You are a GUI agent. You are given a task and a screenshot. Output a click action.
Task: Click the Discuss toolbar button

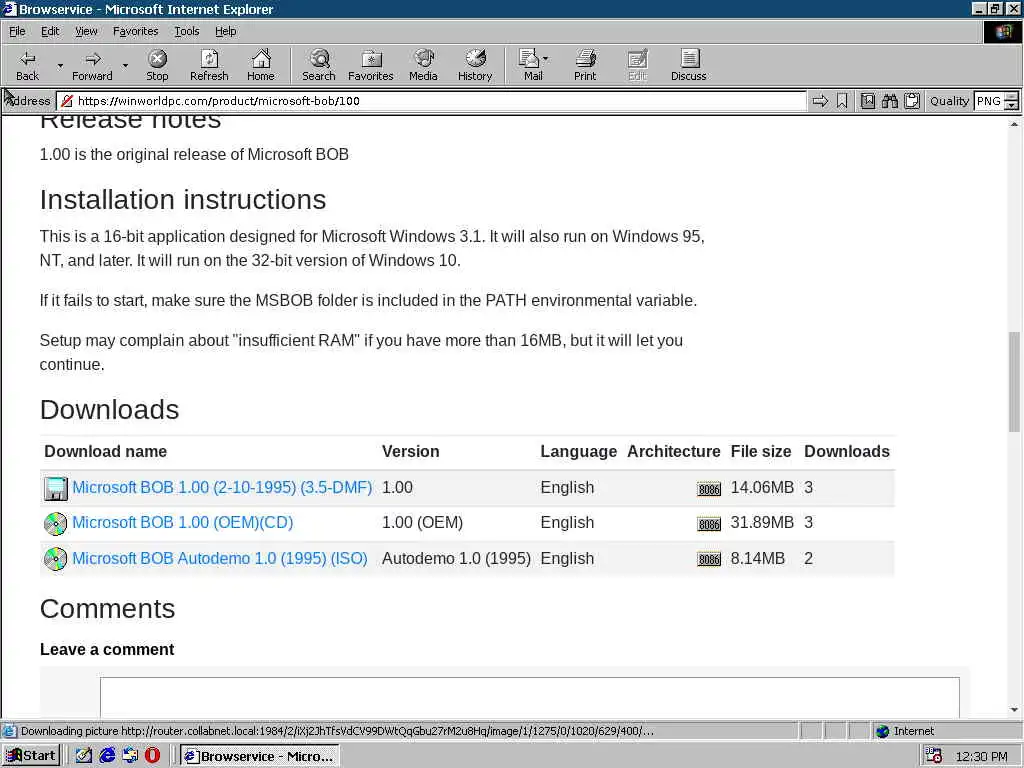688,65
